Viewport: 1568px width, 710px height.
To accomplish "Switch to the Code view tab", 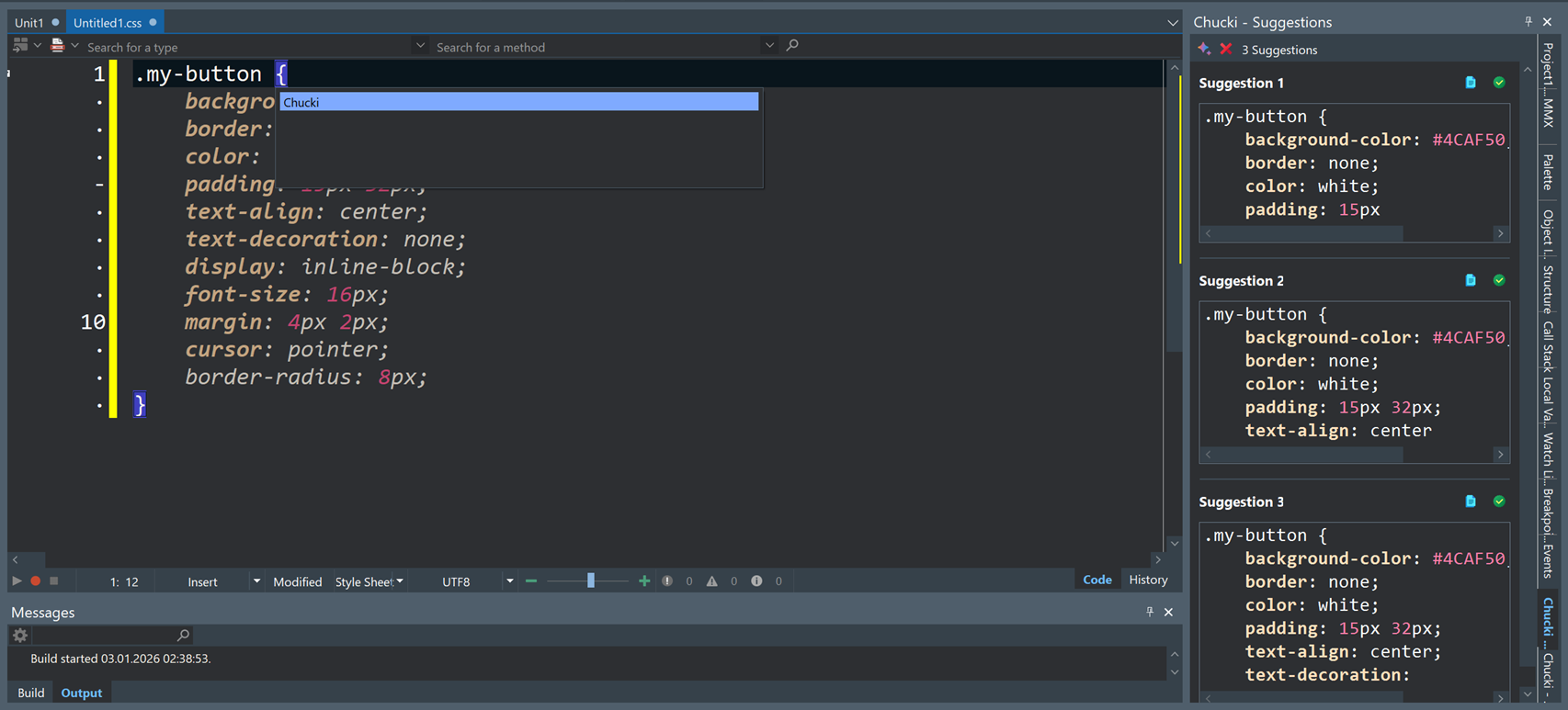I will [x=1097, y=580].
